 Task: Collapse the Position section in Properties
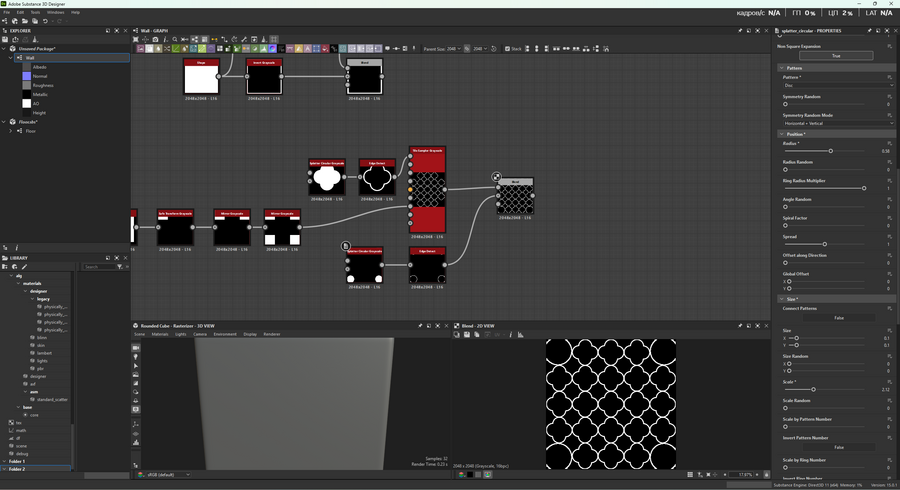[x=781, y=134]
